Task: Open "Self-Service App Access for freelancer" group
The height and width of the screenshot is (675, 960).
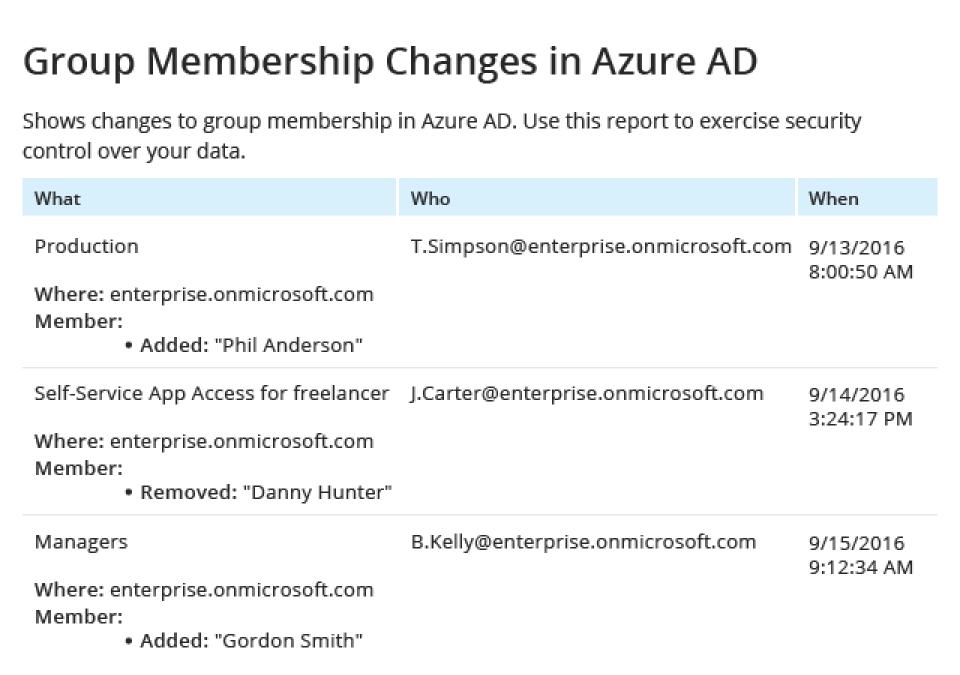Action: pyautogui.click(x=212, y=393)
